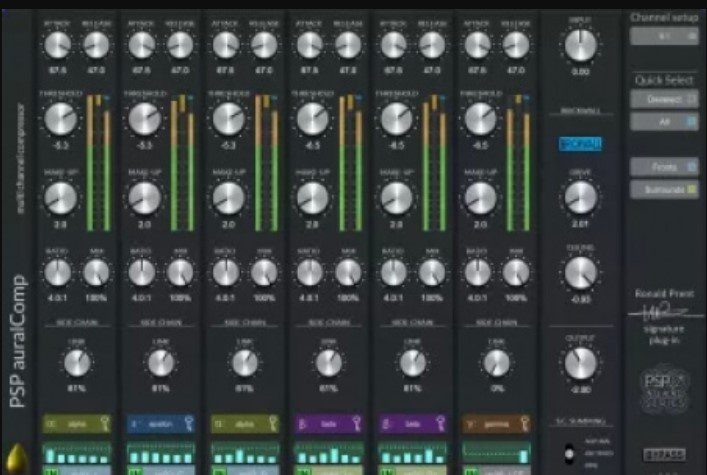Open the Channel setup dropdown

[x=664, y=36]
